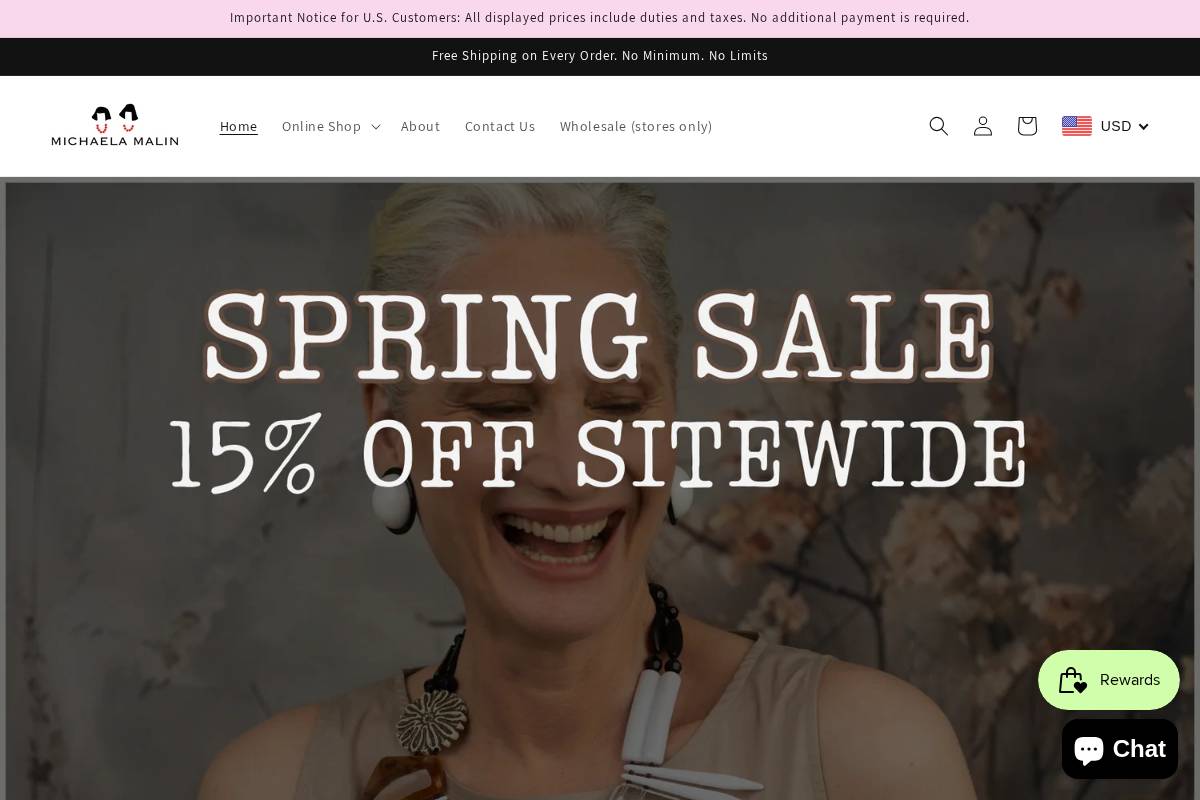
Task: Go to the Home menu item
Action: (238, 126)
